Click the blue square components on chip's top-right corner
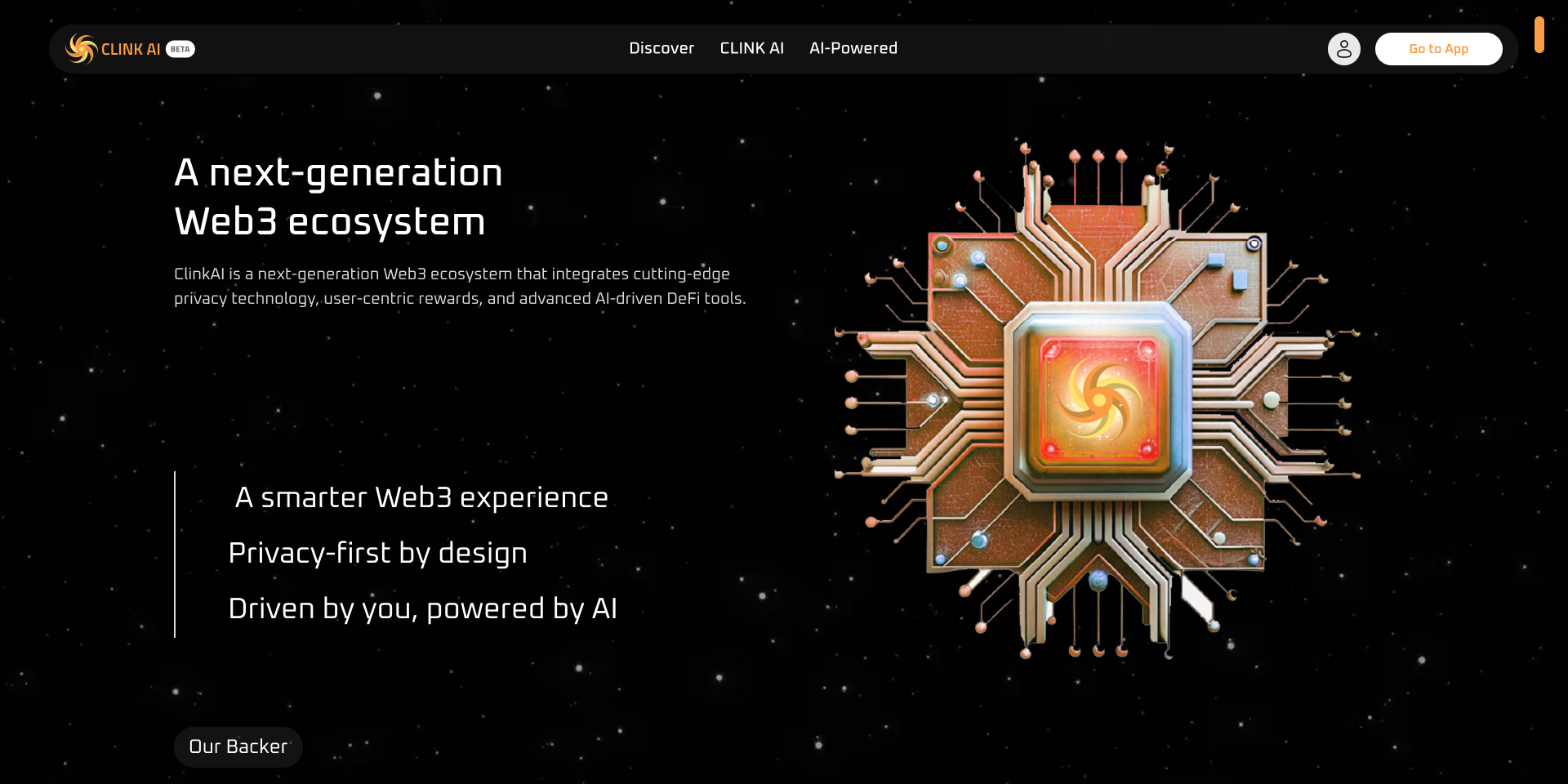This screenshot has width=1568, height=784. point(1229,270)
